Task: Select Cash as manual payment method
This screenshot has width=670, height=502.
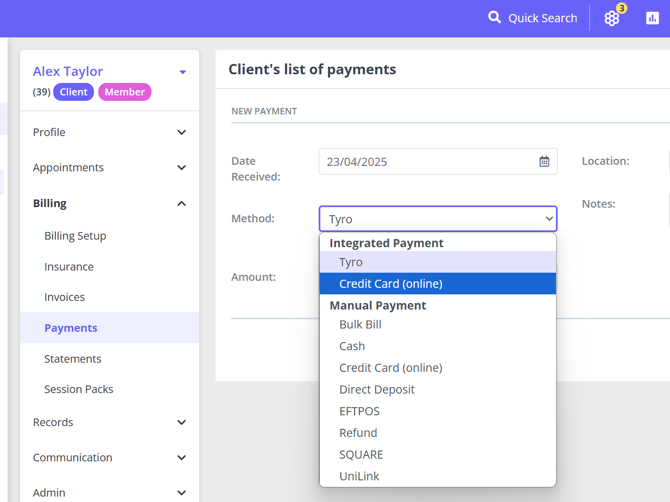Action: pos(352,346)
